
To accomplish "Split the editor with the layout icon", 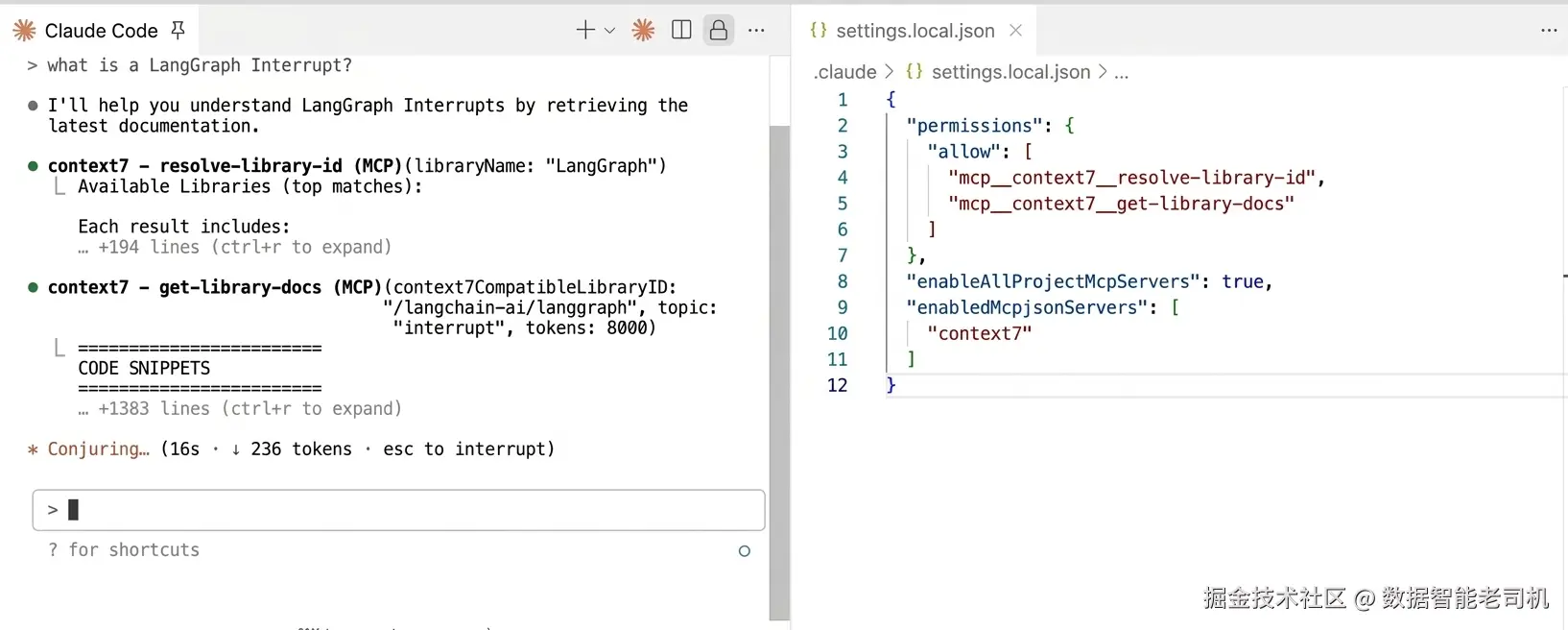I will click(x=681, y=30).
